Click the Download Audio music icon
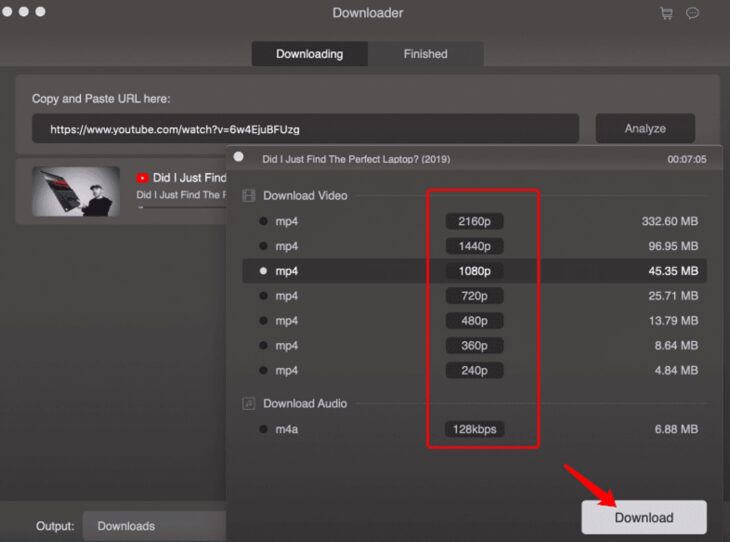This screenshot has height=542, width=730. [249, 403]
